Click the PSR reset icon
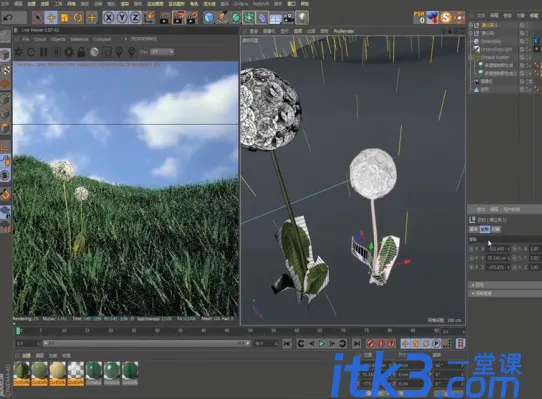 coord(419,17)
